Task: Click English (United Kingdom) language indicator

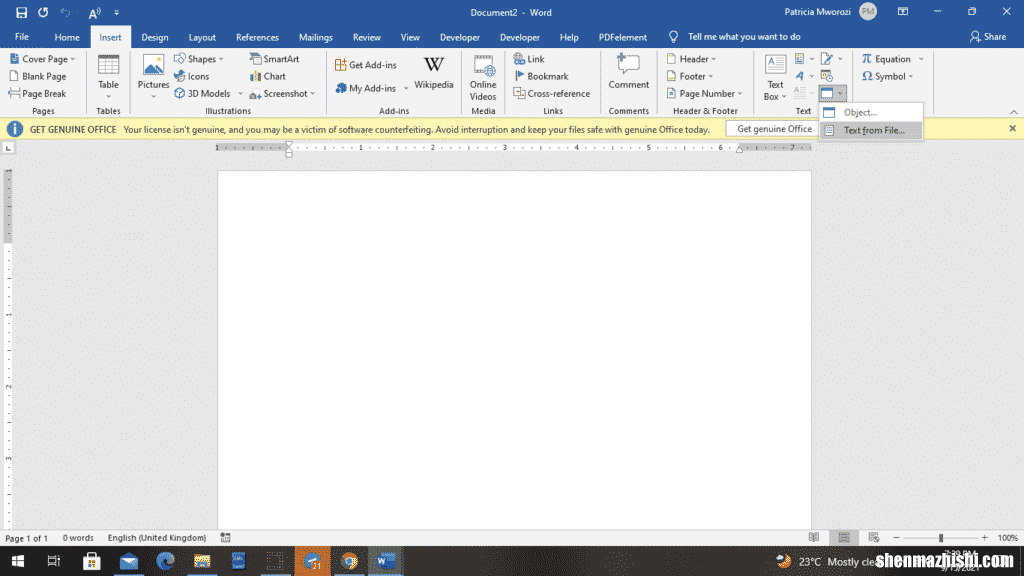Action: [x=157, y=538]
